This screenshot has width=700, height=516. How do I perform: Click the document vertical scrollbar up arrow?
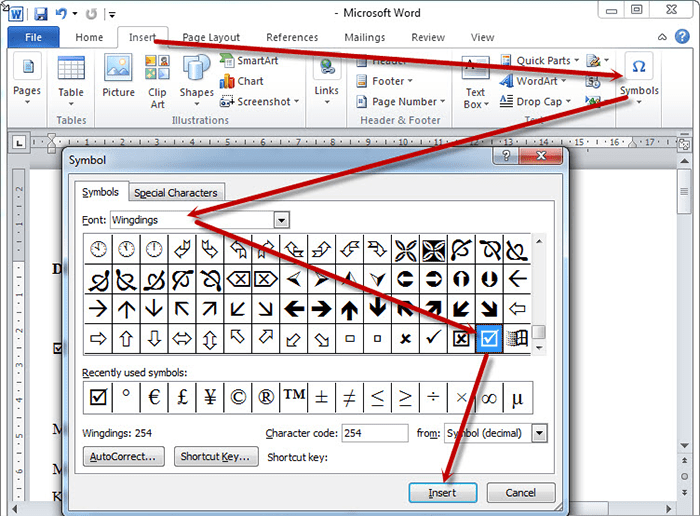[684, 161]
